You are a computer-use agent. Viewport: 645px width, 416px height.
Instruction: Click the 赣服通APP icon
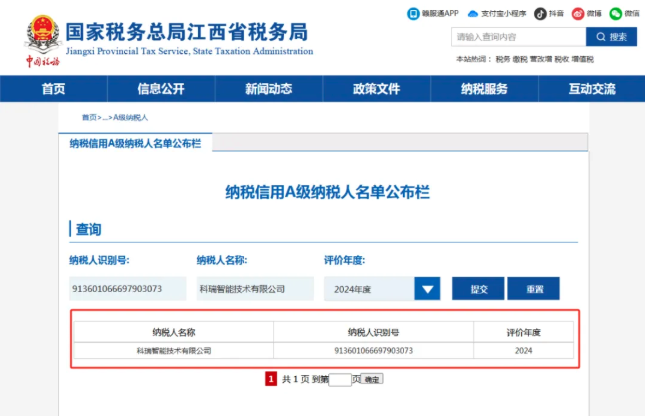[414, 13]
